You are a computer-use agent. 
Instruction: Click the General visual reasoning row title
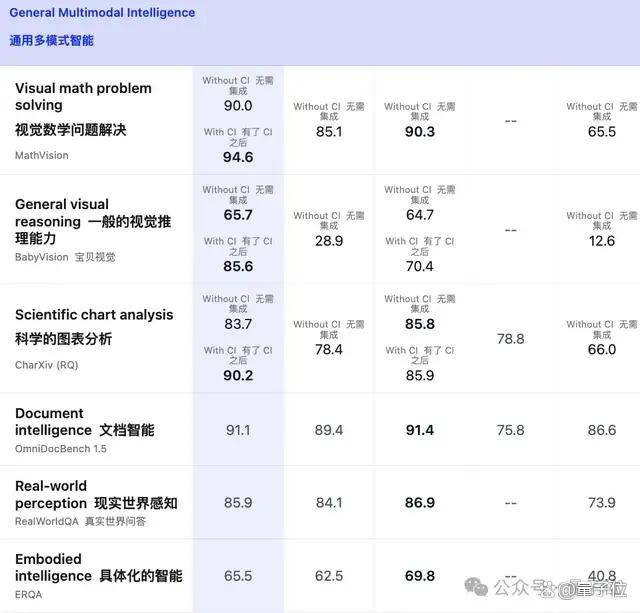[93, 221]
